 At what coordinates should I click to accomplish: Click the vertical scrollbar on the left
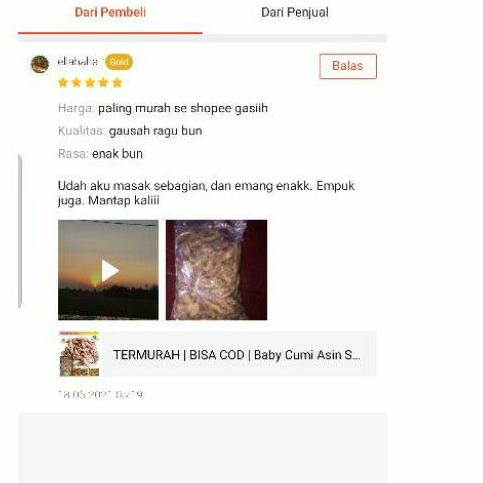(20, 231)
